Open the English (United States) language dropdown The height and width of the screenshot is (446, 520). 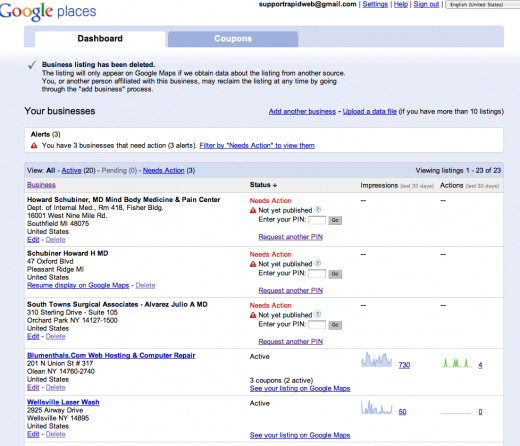pos(483,5)
